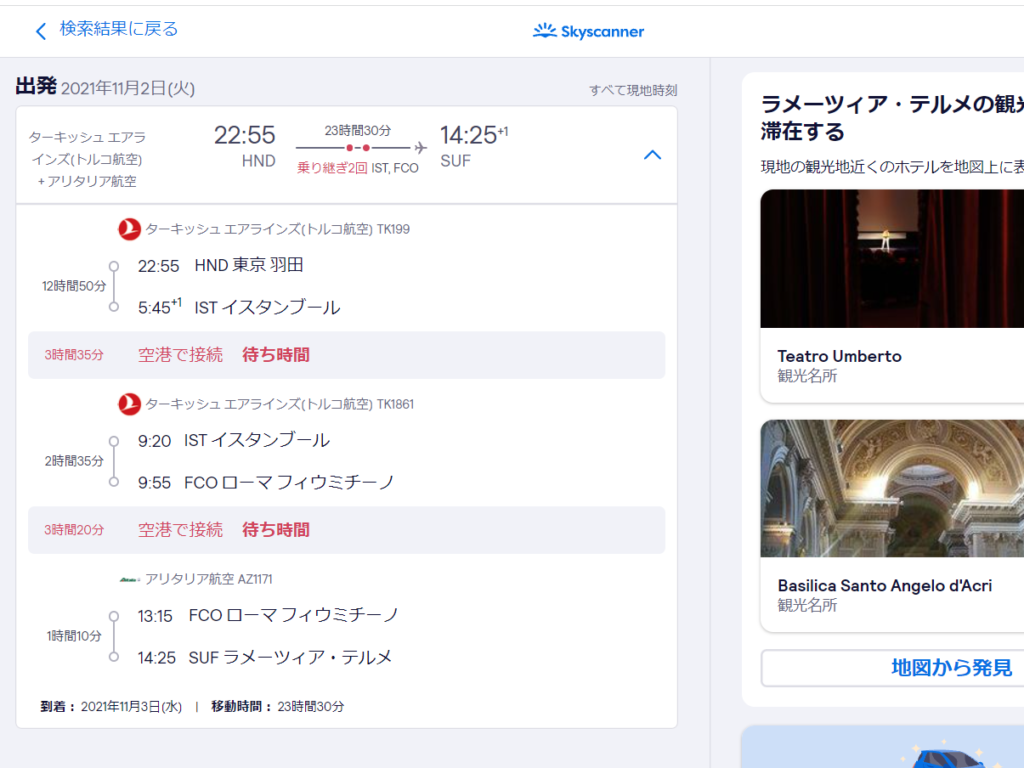Viewport: 1024px width, 768px height.
Task: Click the 1時間10分 flight duration
Action: point(74,636)
